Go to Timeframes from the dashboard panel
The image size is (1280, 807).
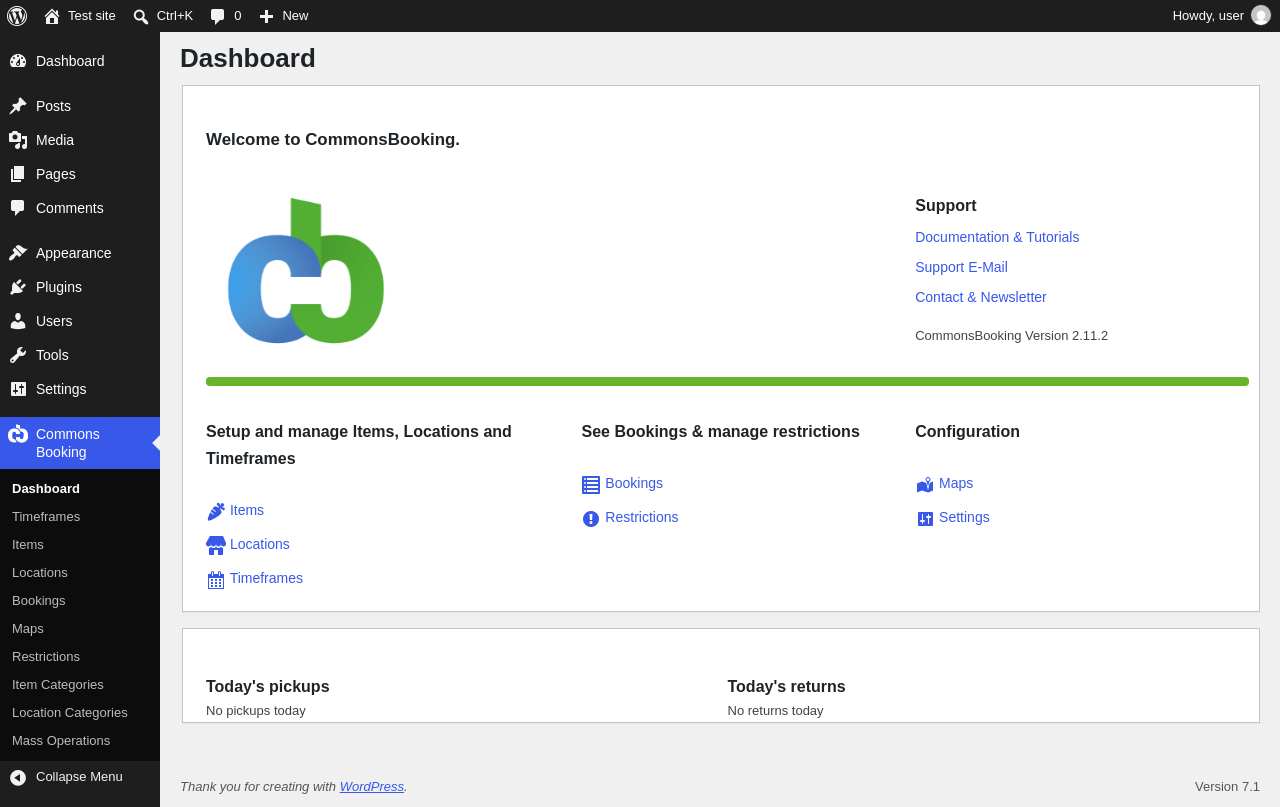(x=266, y=578)
